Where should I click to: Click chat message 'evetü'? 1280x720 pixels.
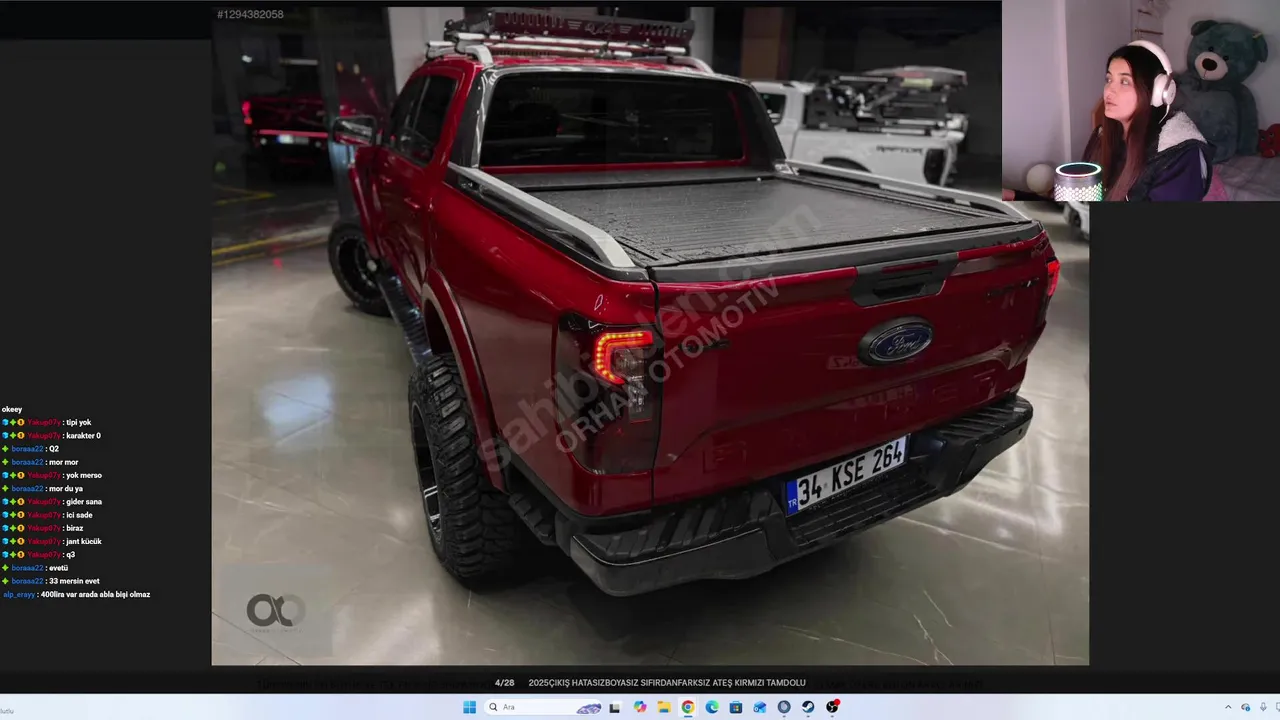(58, 568)
